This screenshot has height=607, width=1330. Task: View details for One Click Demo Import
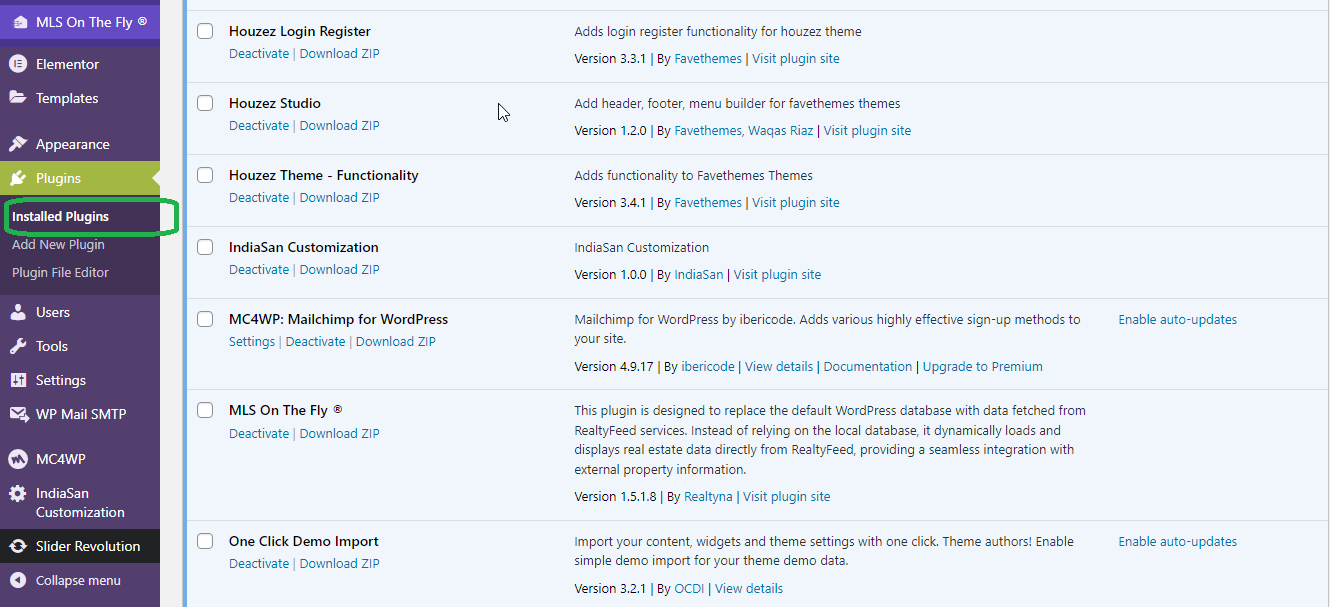click(749, 589)
